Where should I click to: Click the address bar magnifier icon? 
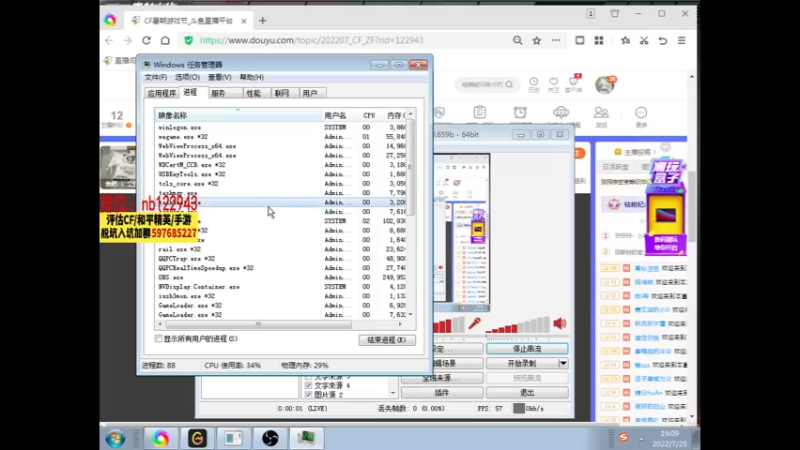[517, 40]
